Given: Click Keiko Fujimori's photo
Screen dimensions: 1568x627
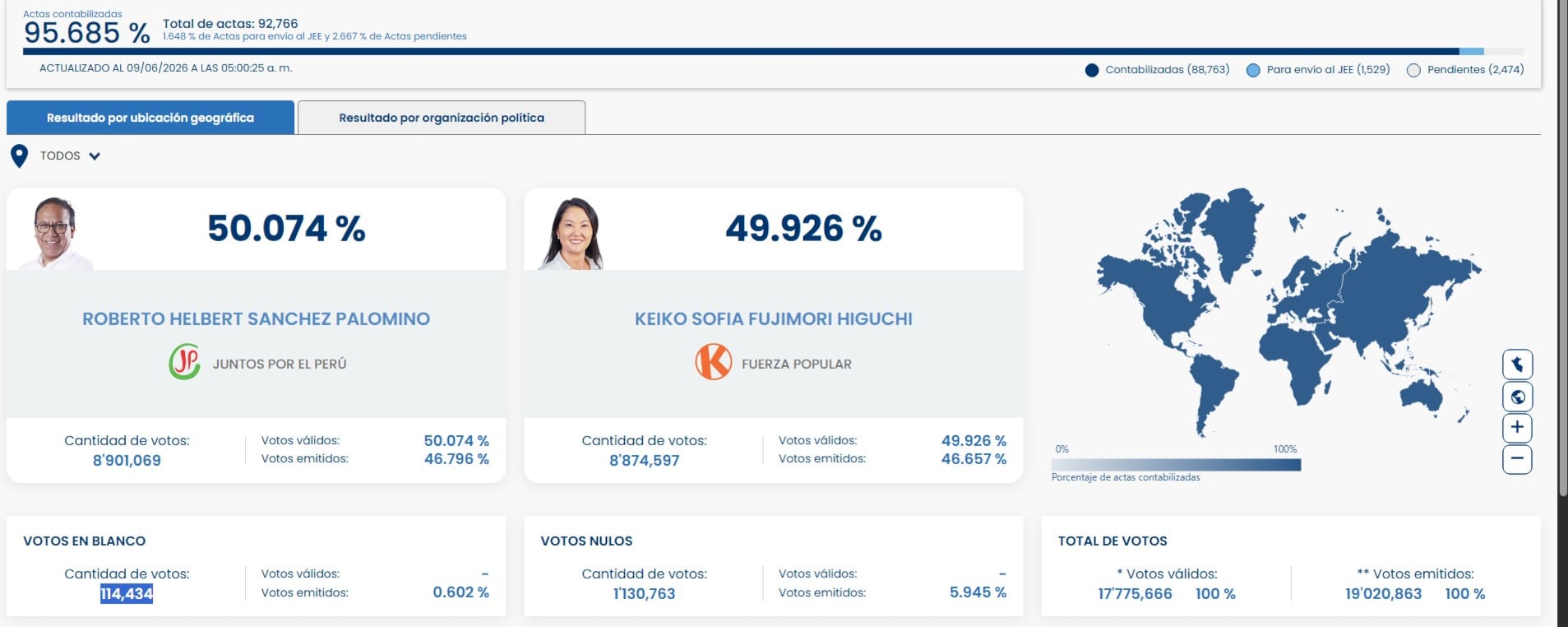Looking at the screenshot, I should pos(572,234).
